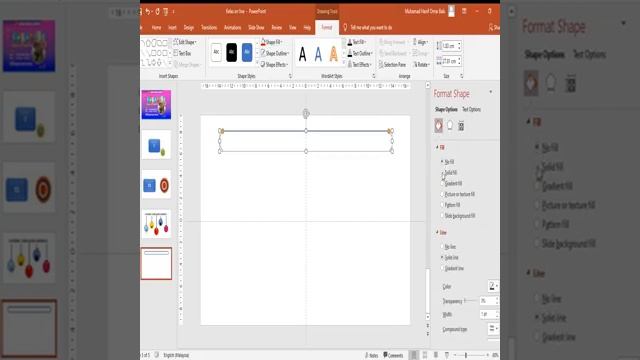Open the Compound type dropdown
This screenshot has width=640, height=360.
tap(493, 329)
